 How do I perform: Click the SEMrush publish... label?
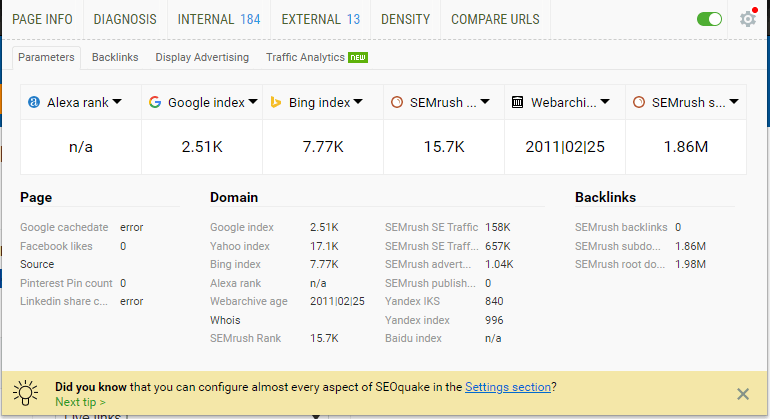pyautogui.click(x=430, y=283)
